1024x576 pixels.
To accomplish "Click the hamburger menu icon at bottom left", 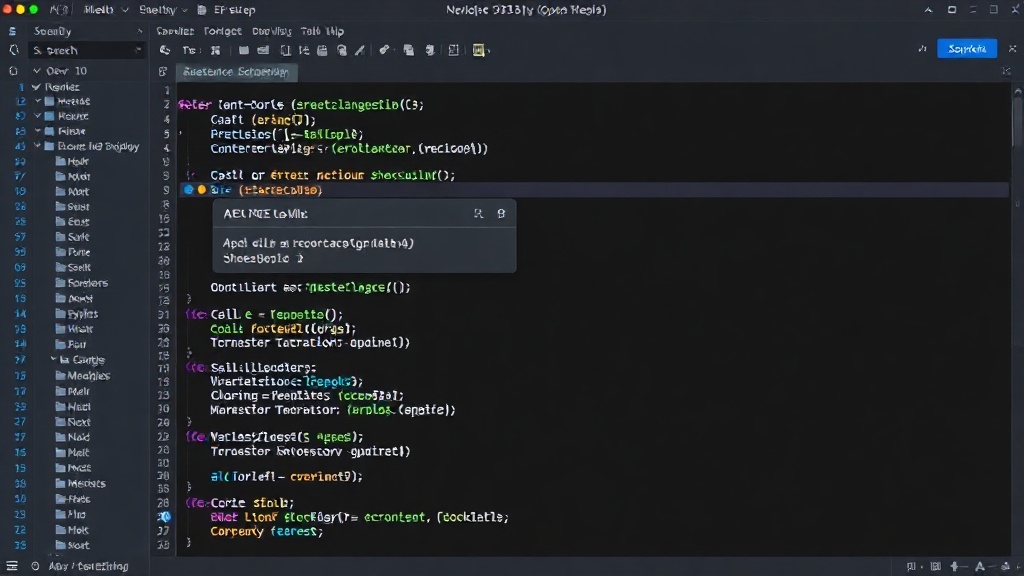I will [x=12, y=566].
